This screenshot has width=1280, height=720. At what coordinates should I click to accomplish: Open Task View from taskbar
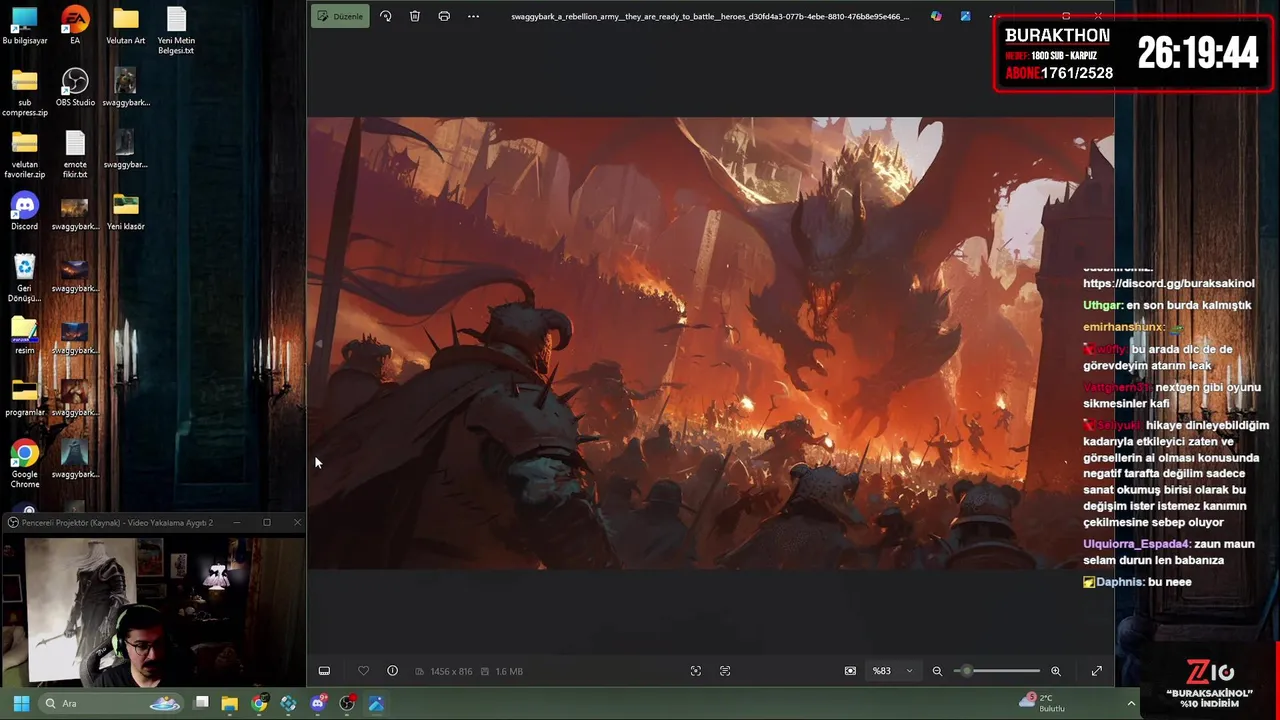click(x=201, y=703)
